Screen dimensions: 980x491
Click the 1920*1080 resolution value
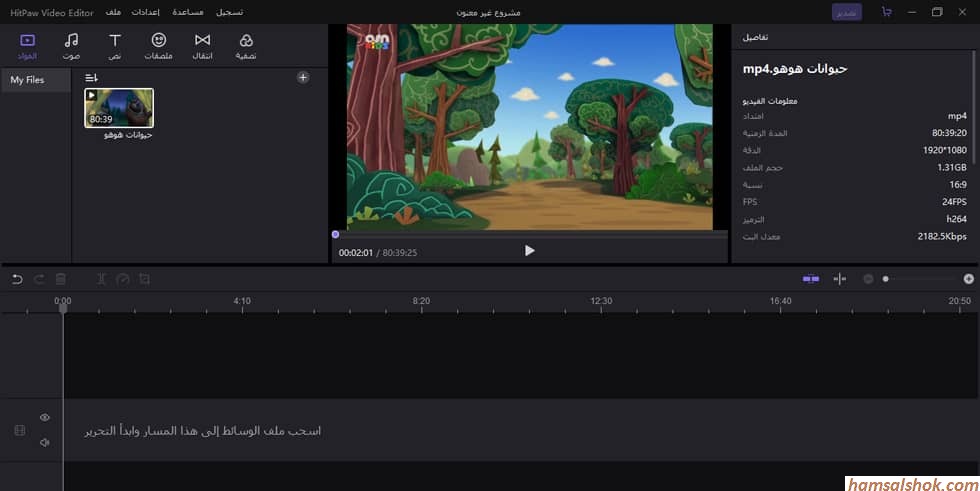944,150
